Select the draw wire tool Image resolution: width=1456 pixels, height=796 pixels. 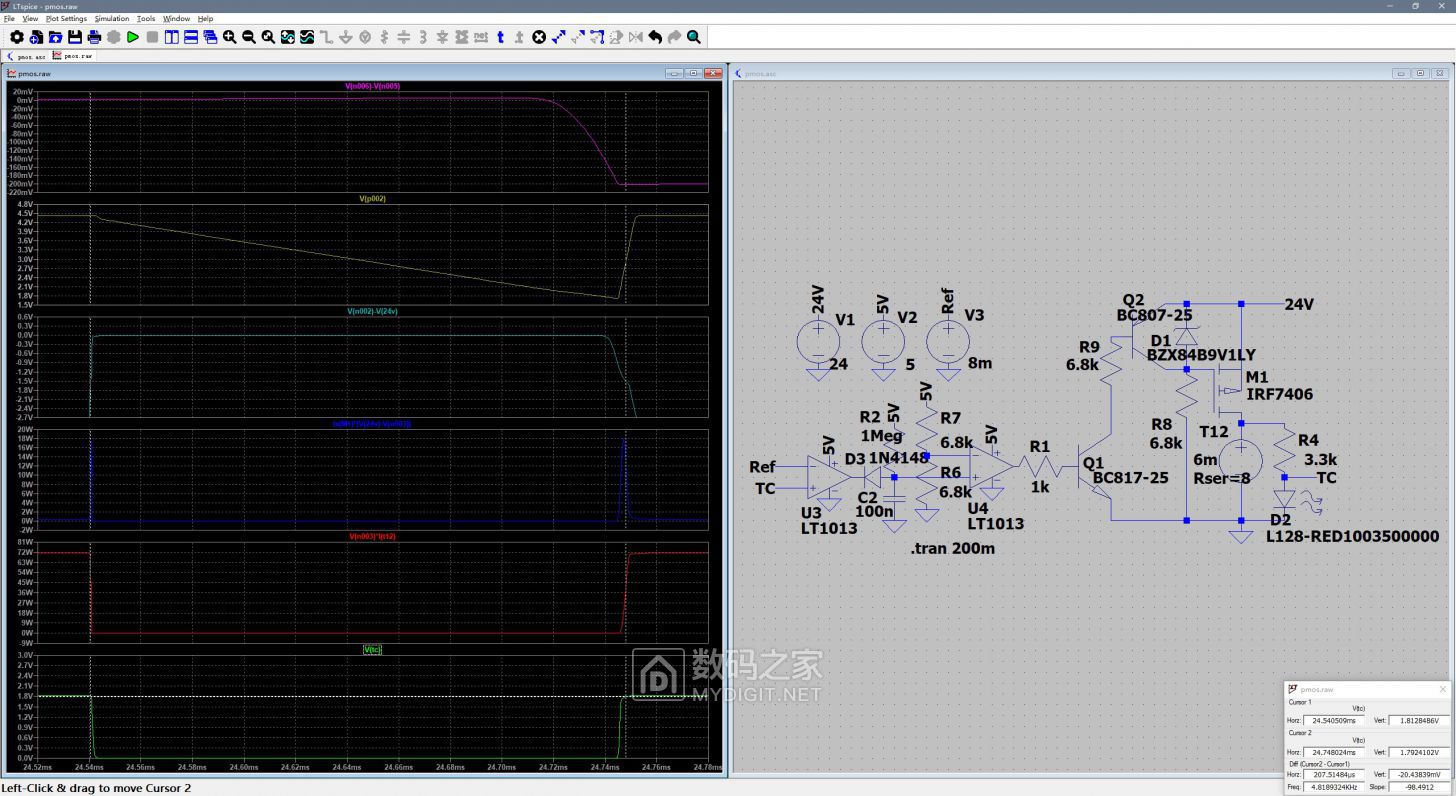coord(326,37)
